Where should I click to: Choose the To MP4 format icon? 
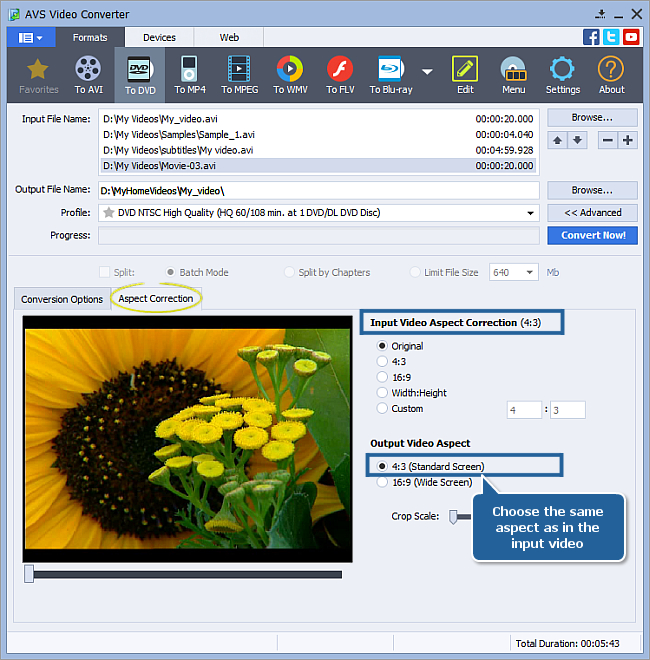pyautogui.click(x=190, y=75)
